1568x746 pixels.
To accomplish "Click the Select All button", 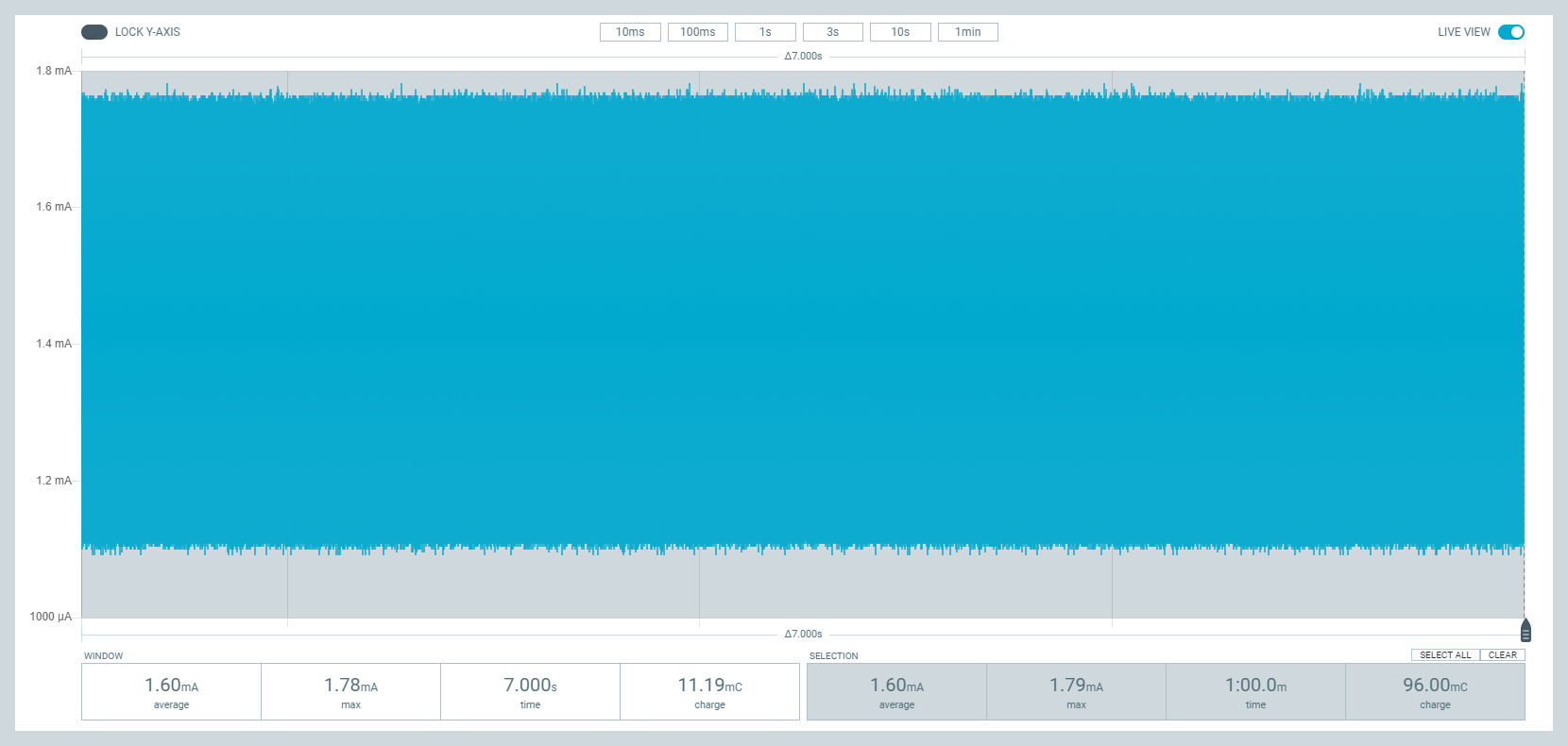I will click(x=1445, y=655).
